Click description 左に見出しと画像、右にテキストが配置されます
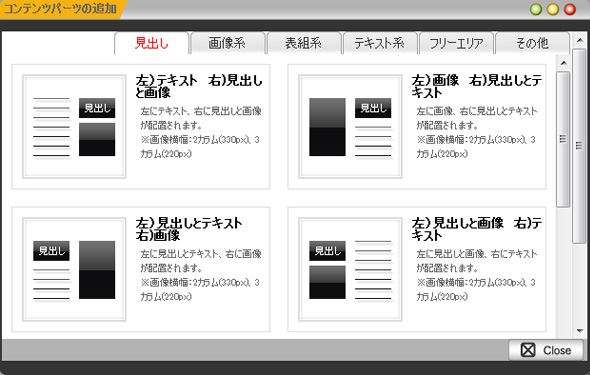The width and height of the screenshot is (590, 375). (477, 261)
